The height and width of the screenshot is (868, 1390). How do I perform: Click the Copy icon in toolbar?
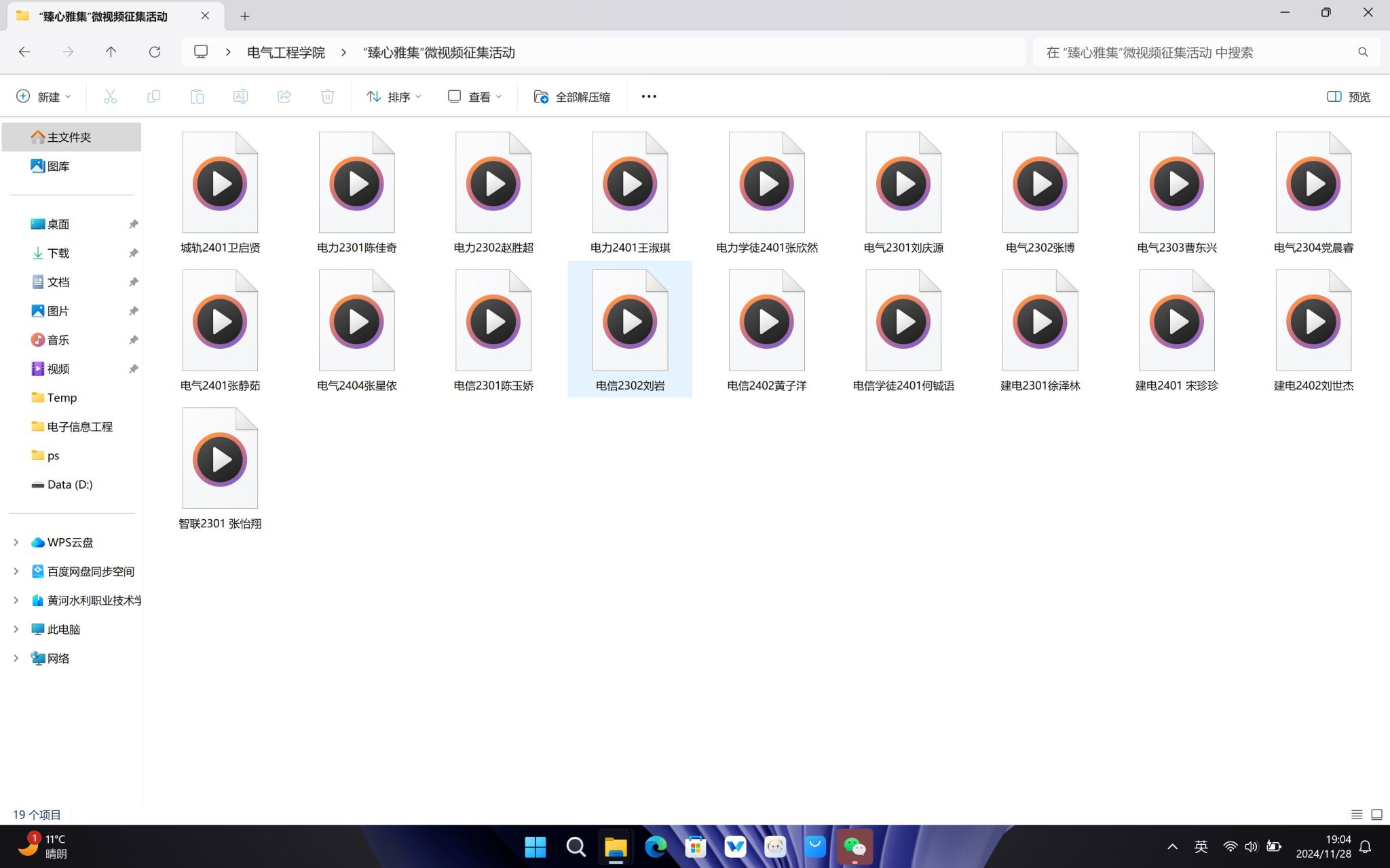[153, 96]
